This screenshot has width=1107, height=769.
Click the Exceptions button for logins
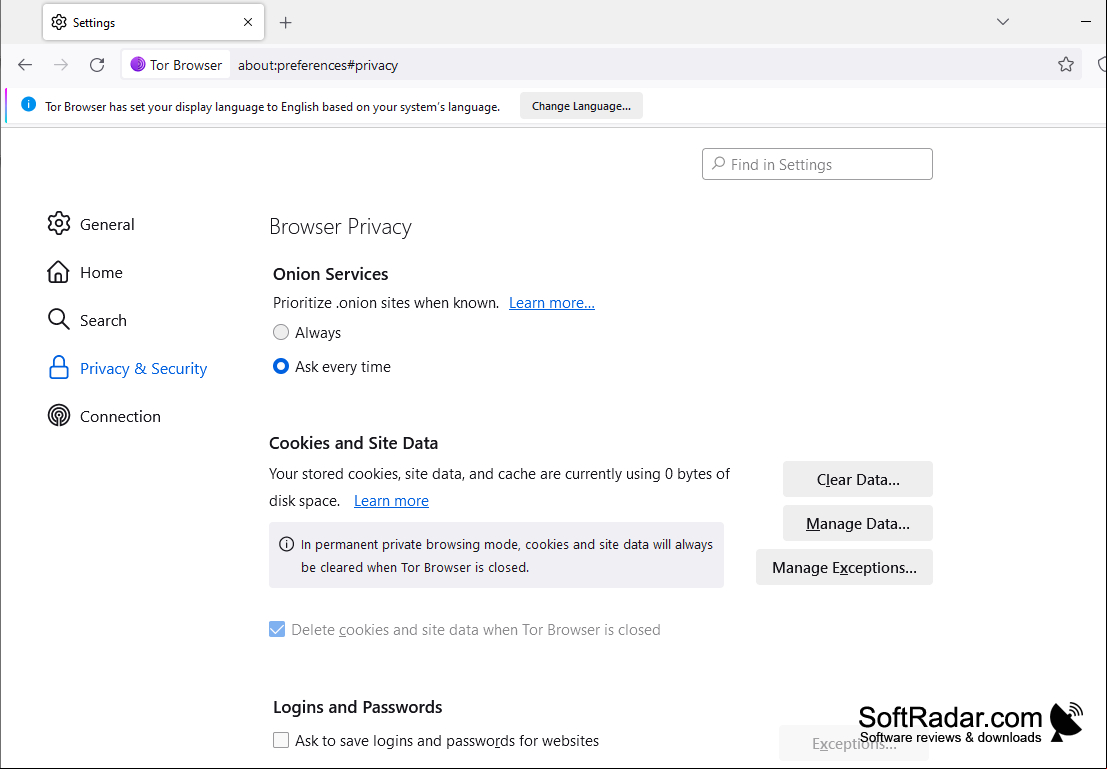(854, 744)
